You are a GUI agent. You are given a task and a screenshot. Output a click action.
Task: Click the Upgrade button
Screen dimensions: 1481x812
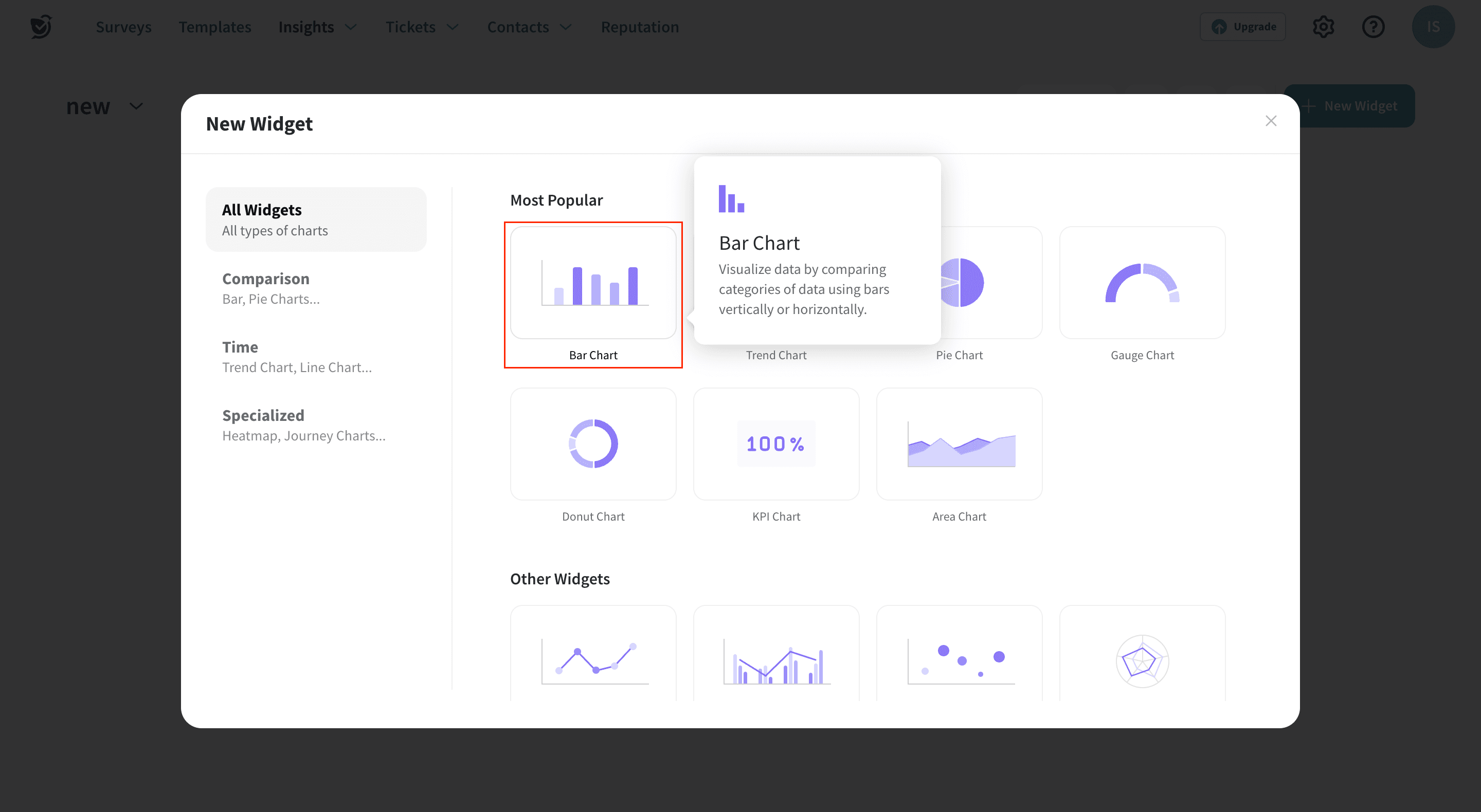(x=1242, y=27)
